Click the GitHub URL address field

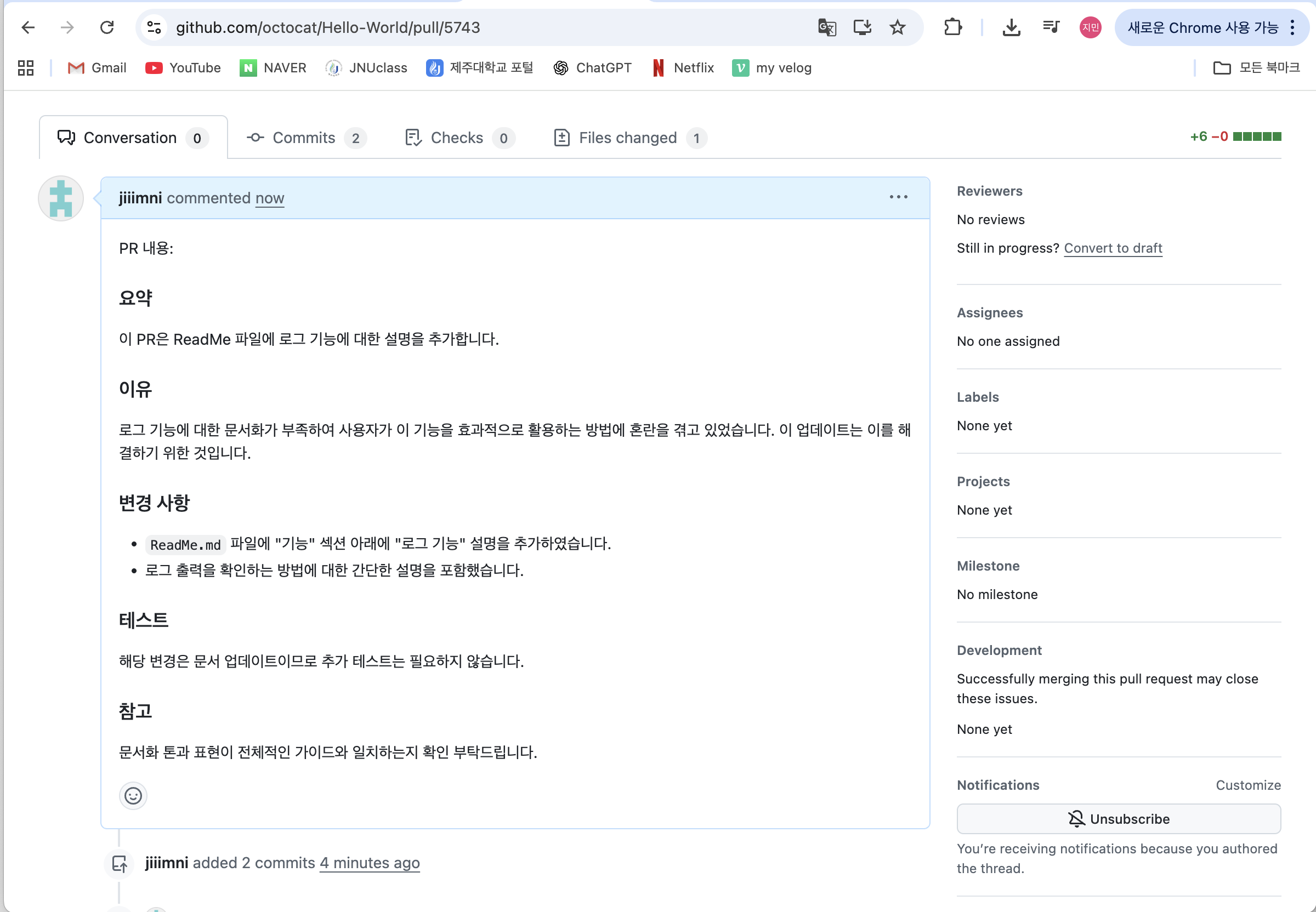click(x=327, y=27)
